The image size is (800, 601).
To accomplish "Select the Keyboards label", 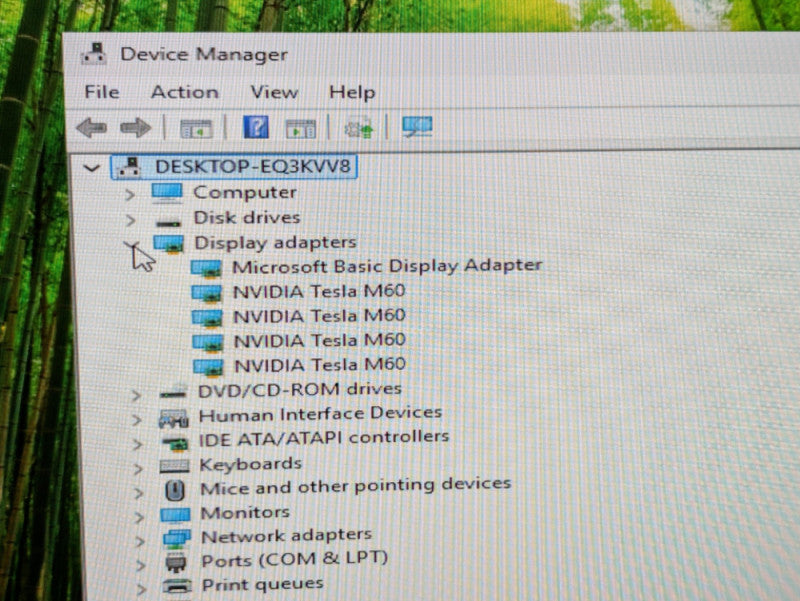I will [x=251, y=464].
